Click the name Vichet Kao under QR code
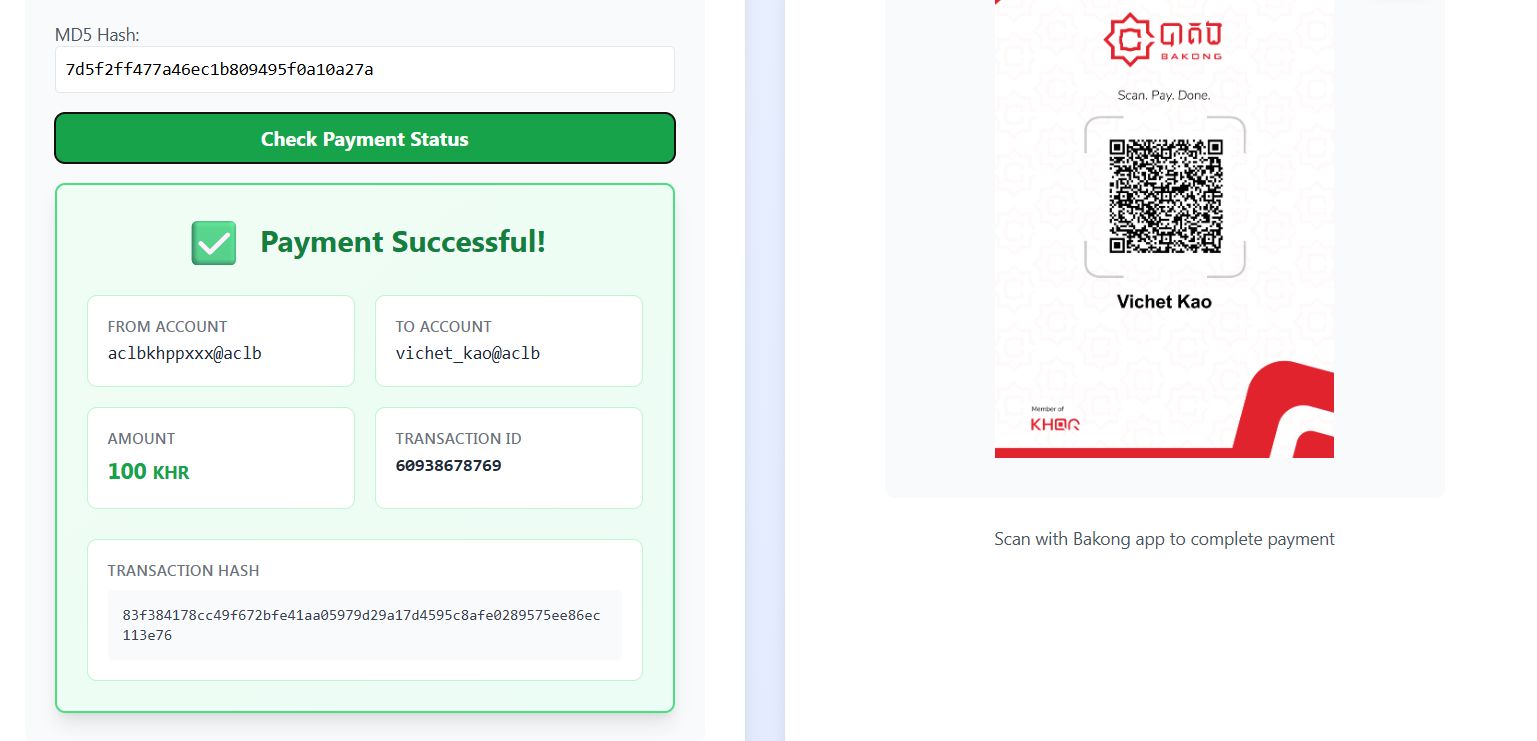This screenshot has width=1537, height=741. [1164, 301]
